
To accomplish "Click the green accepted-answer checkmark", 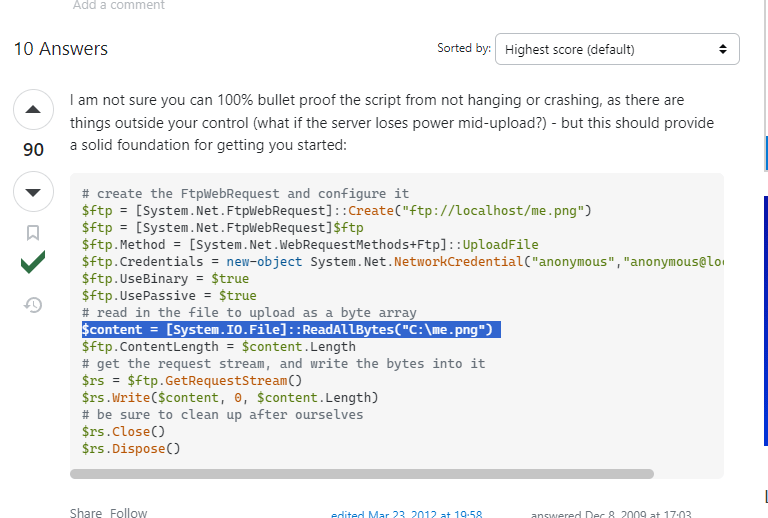I will 33,262.
